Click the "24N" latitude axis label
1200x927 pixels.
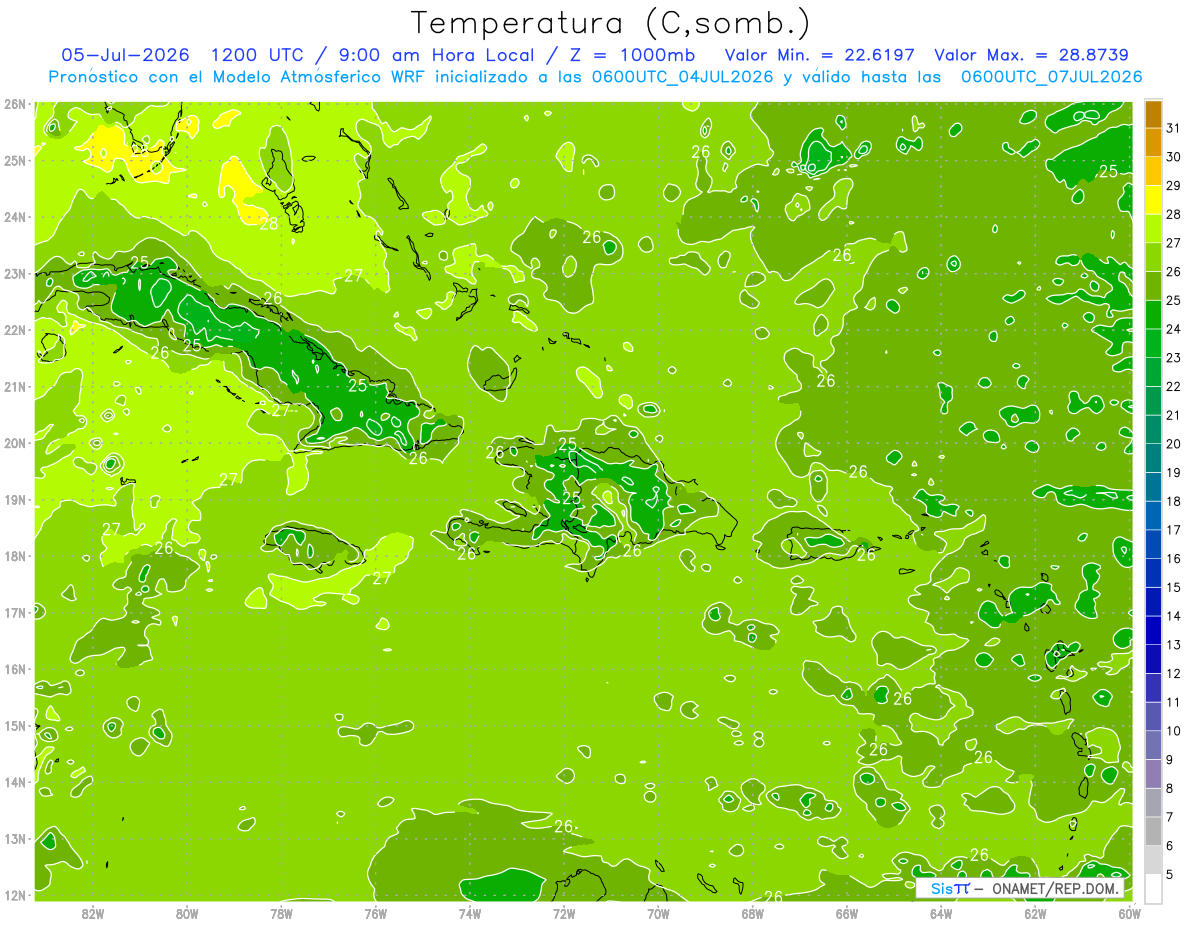[x=15, y=217]
